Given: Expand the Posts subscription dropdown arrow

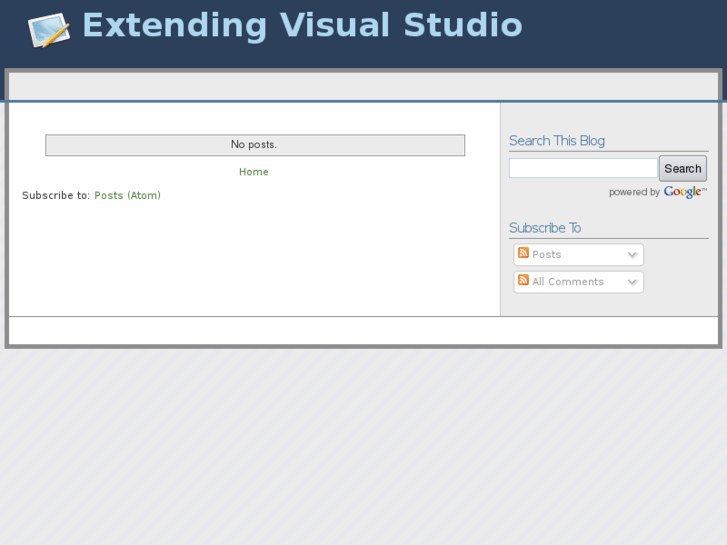Looking at the screenshot, I should [632, 255].
